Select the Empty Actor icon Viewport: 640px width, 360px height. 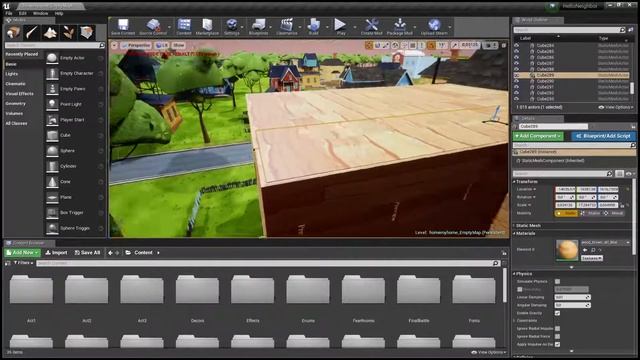[x=52, y=58]
